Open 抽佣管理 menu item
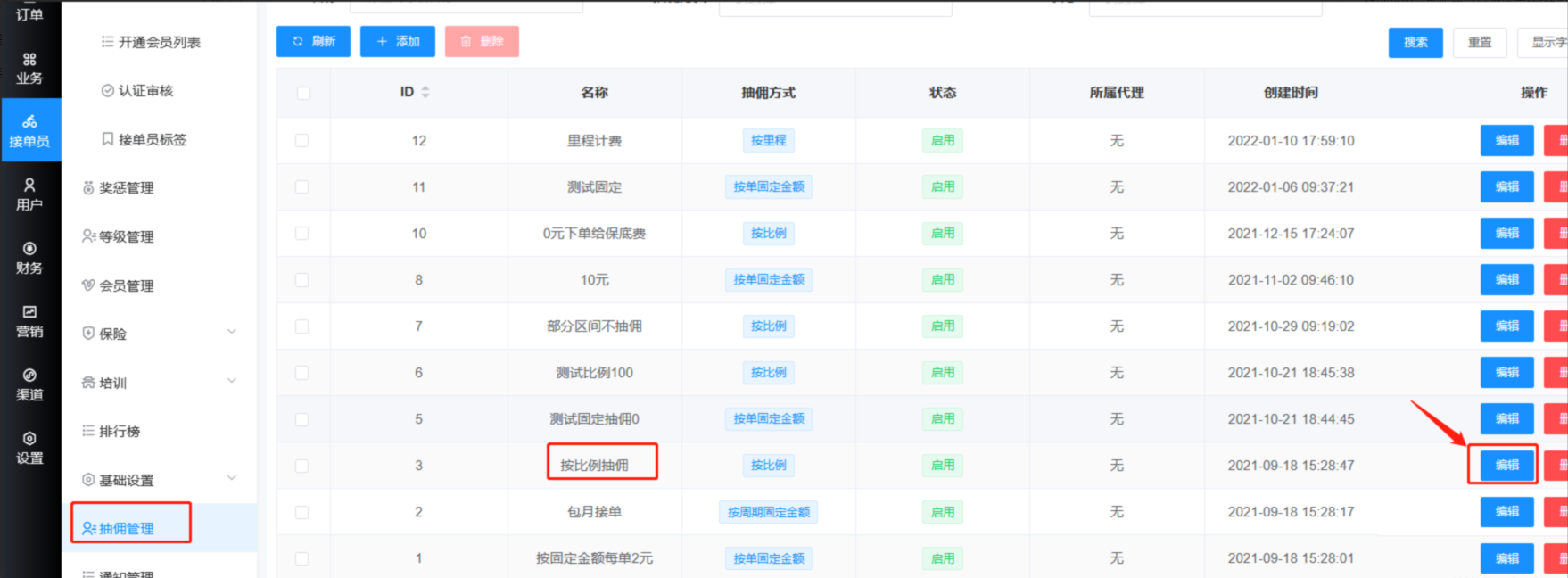Viewport: 1568px width, 578px height. click(126, 528)
